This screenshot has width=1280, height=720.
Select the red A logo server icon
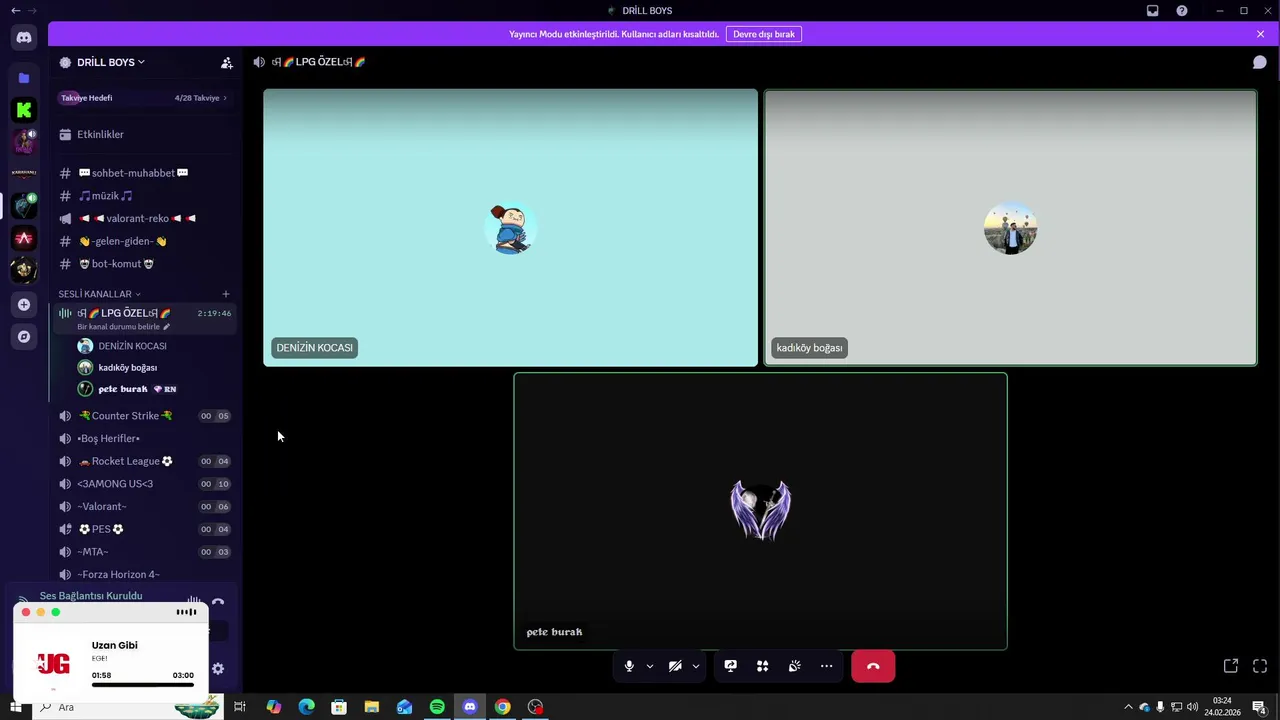tap(24, 238)
